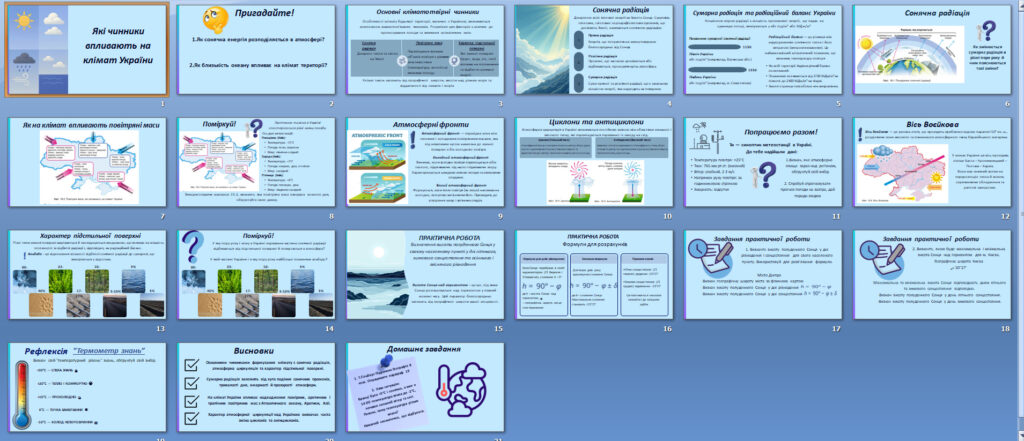Open slide 2 'Пригадайте!' thumbnail
Image resolution: width=1024 pixels, height=441 pixels.
point(256,50)
